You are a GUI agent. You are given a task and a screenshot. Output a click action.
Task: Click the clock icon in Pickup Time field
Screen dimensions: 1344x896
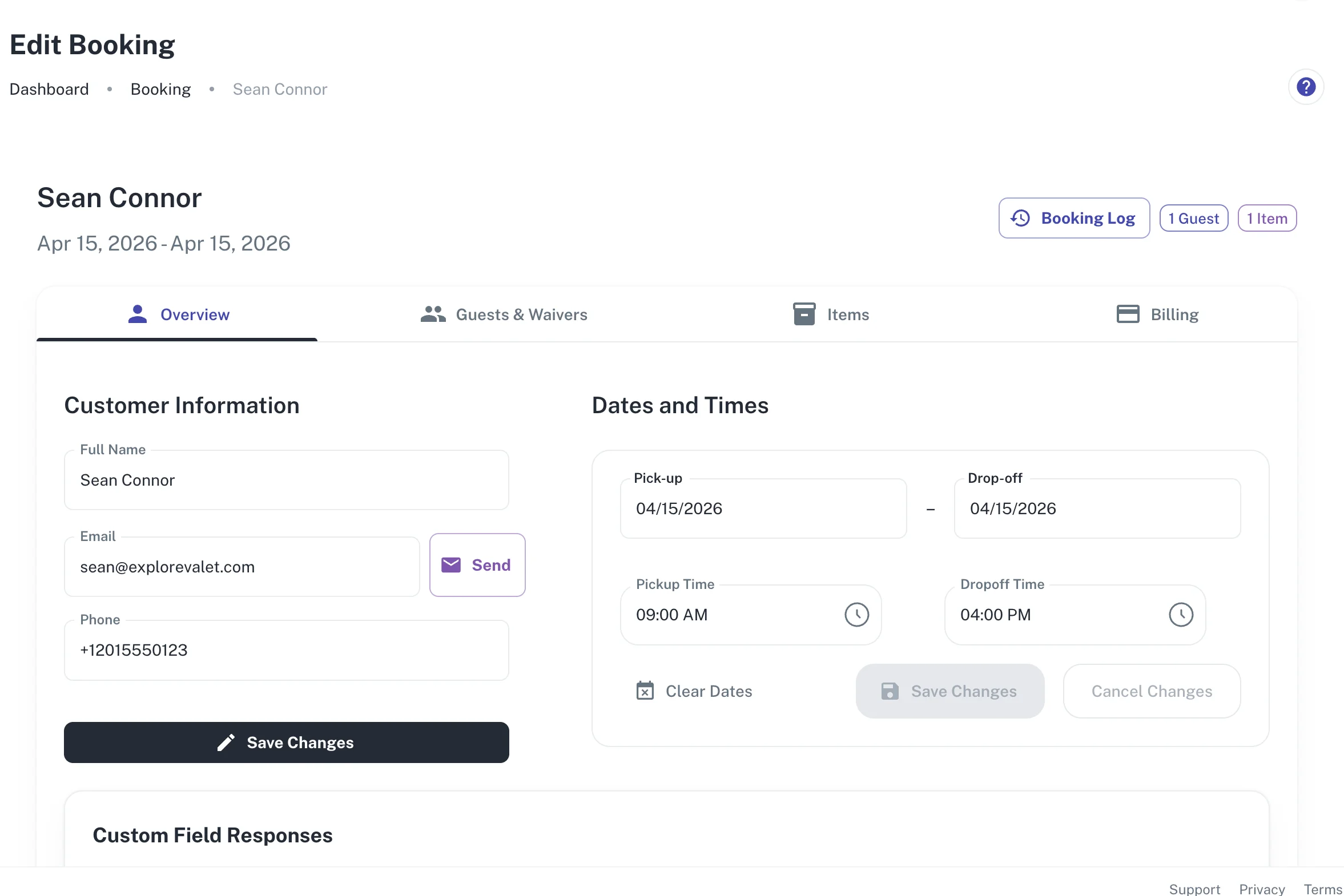[x=856, y=614]
